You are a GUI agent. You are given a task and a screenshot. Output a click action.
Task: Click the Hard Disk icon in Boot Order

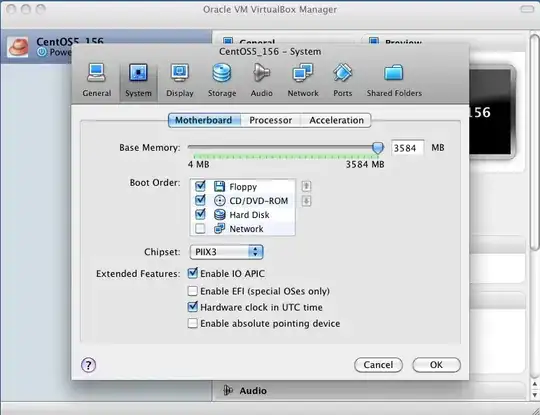[x=219, y=215]
